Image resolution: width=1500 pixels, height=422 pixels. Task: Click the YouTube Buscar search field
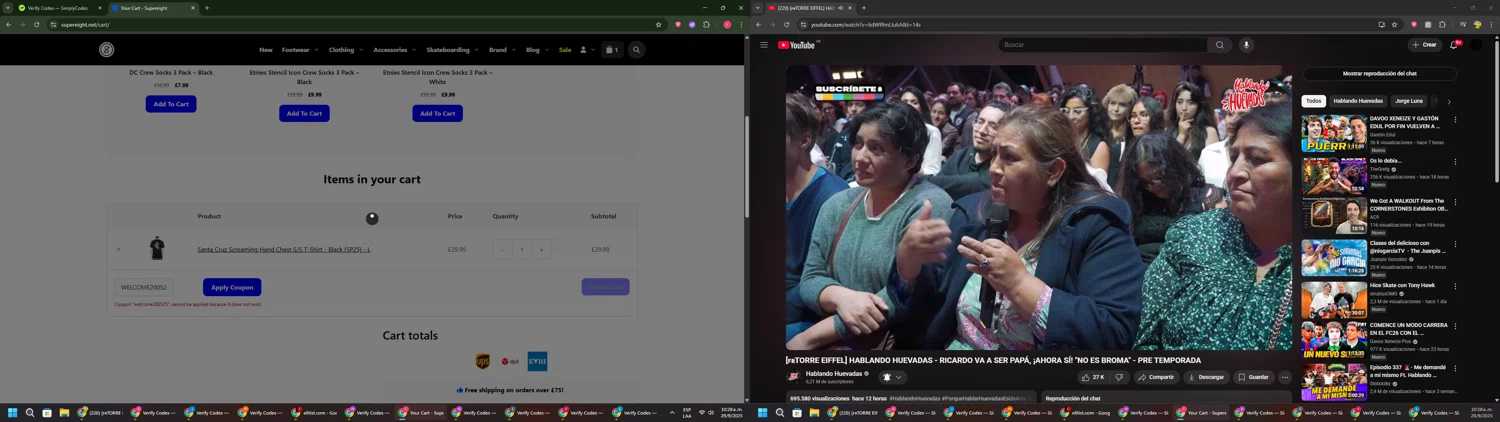coord(1102,45)
